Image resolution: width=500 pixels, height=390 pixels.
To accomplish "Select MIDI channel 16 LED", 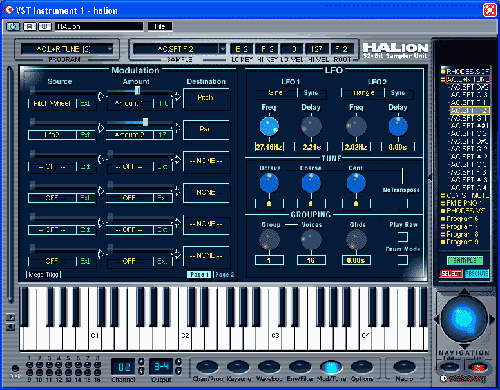I will click(97, 373).
